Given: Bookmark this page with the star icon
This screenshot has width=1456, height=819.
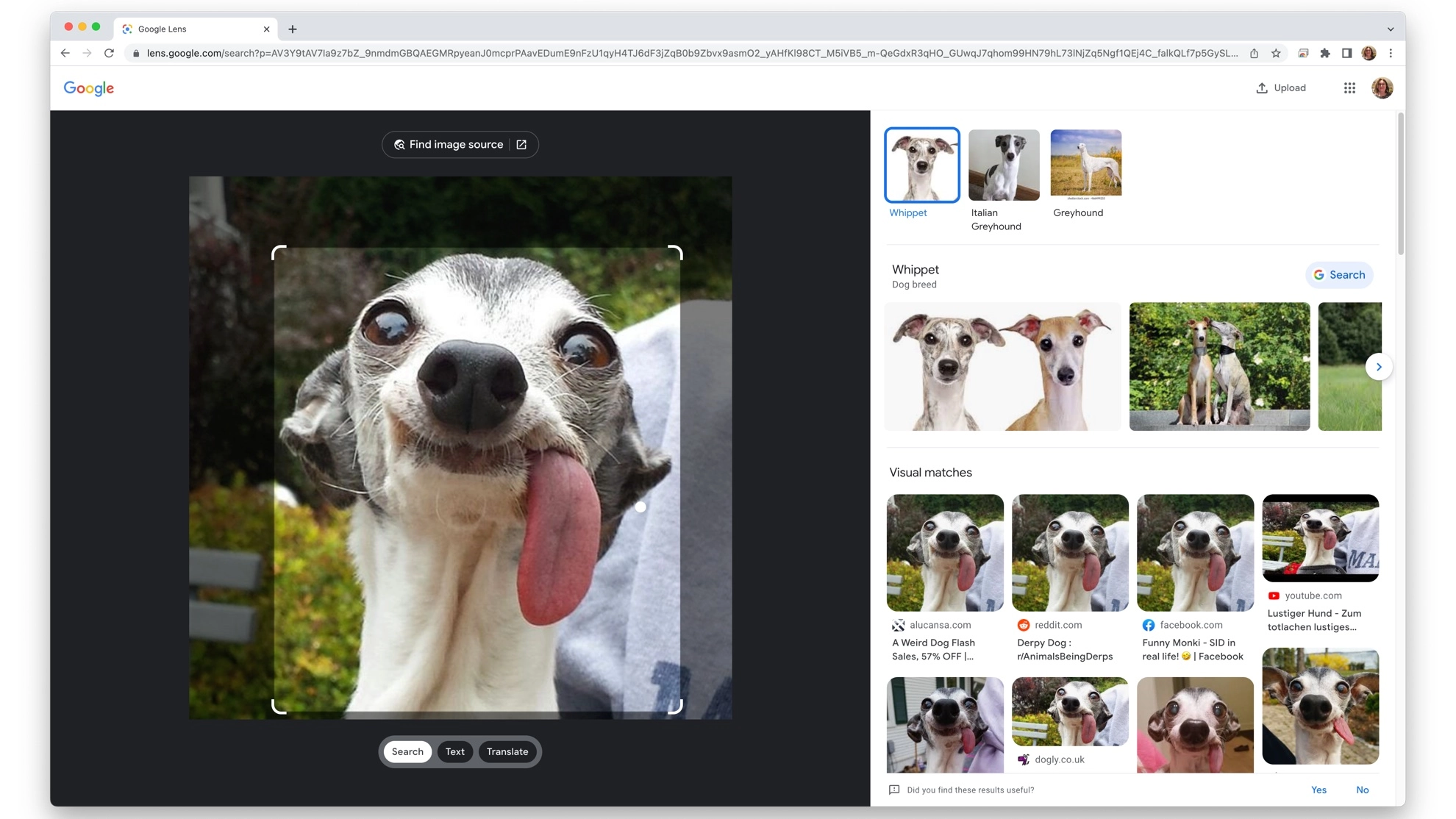Looking at the screenshot, I should [x=1276, y=53].
